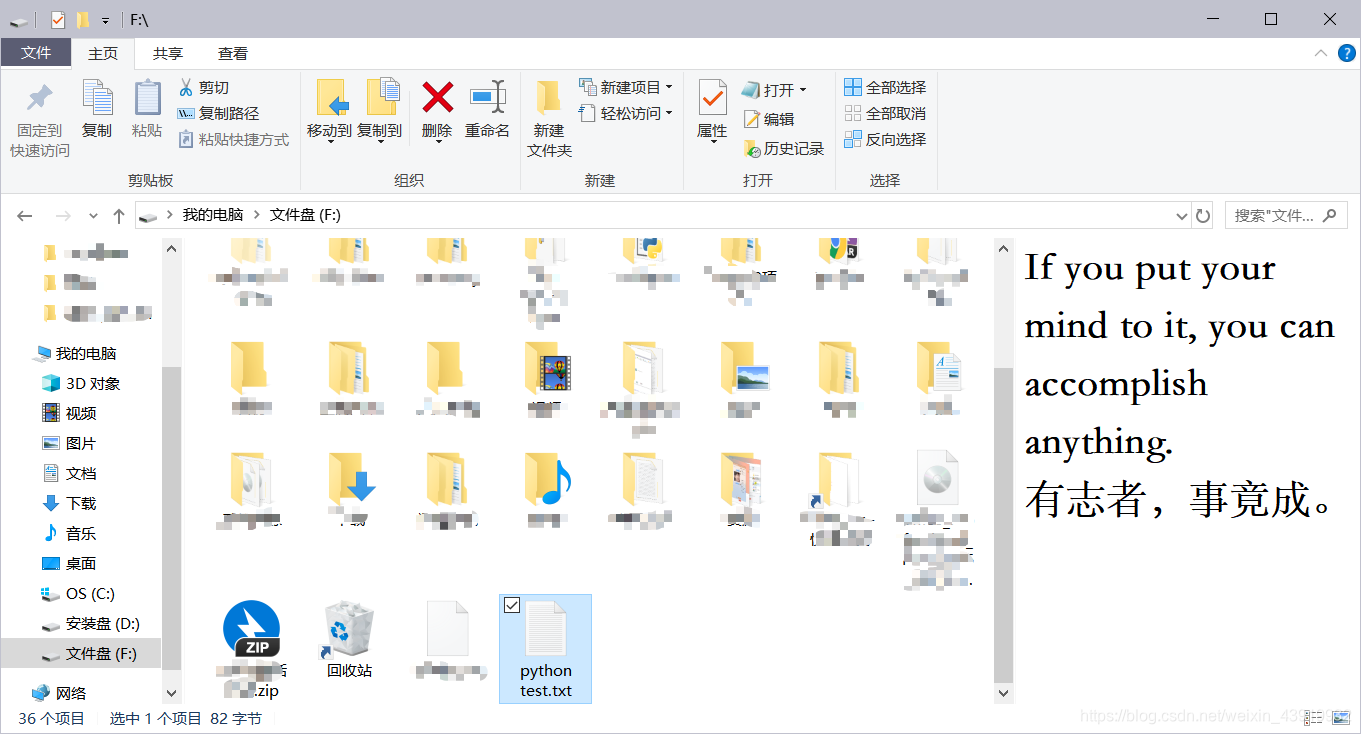The image size is (1361, 734).
Task: Click the Copy (复制) ribbon button
Action: tap(97, 109)
